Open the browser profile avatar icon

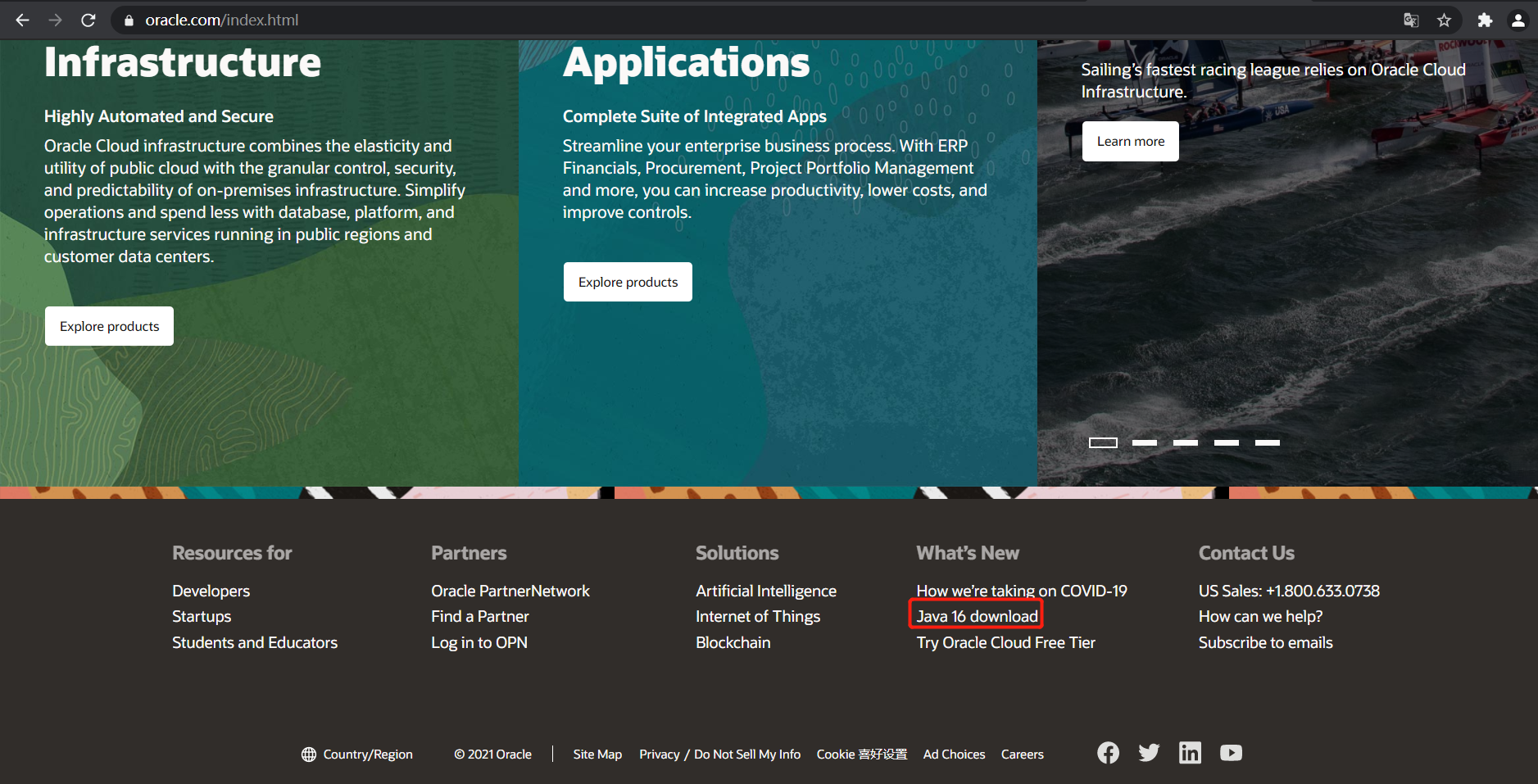click(1518, 20)
